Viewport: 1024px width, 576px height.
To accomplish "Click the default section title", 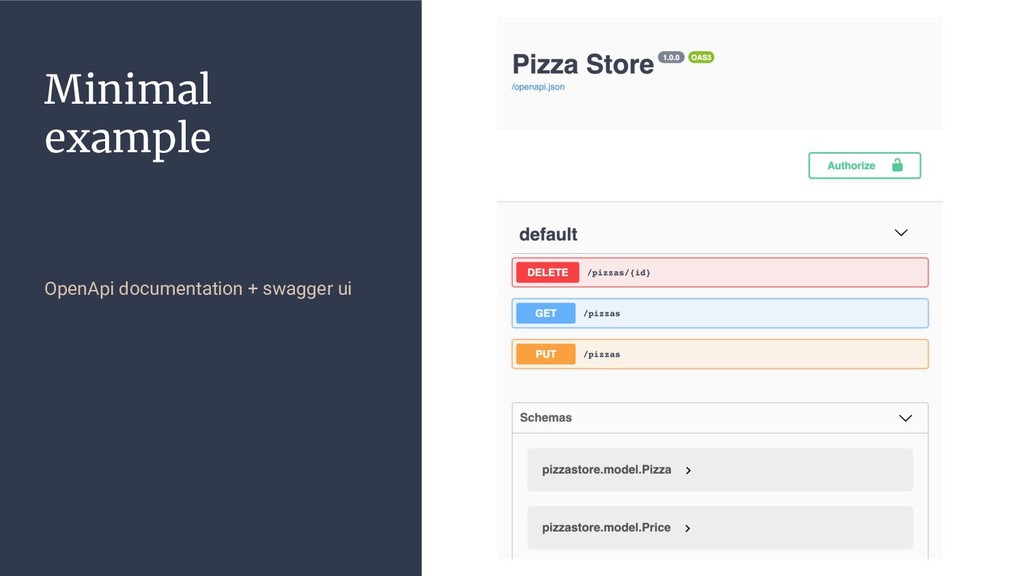I will (x=548, y=234).
